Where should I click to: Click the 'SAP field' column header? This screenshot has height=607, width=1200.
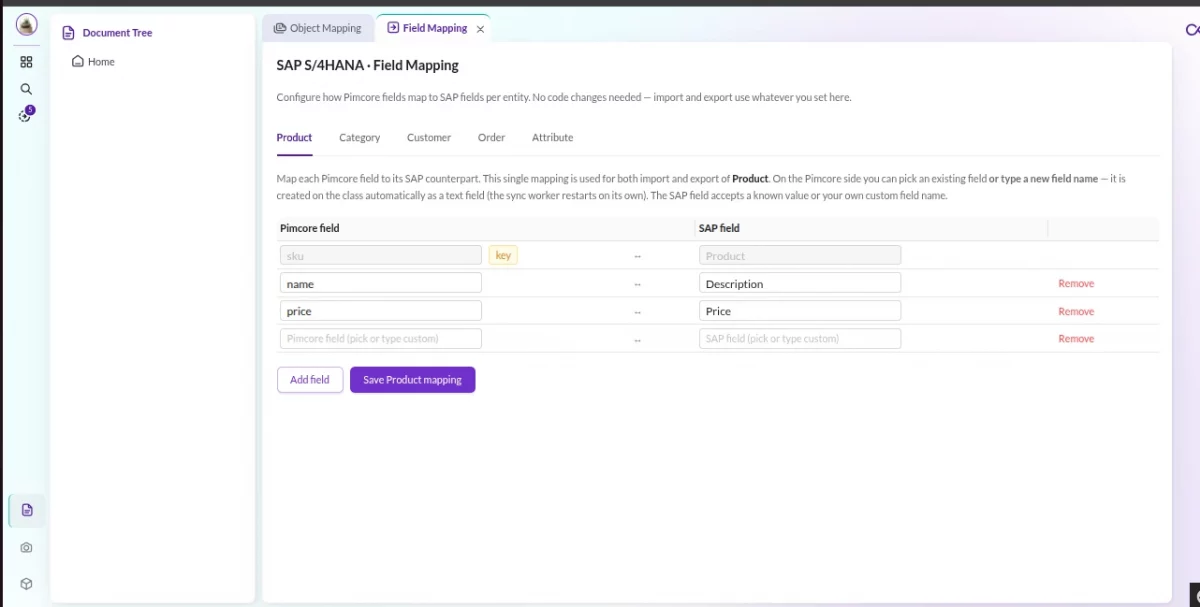(x=719, y=228)
